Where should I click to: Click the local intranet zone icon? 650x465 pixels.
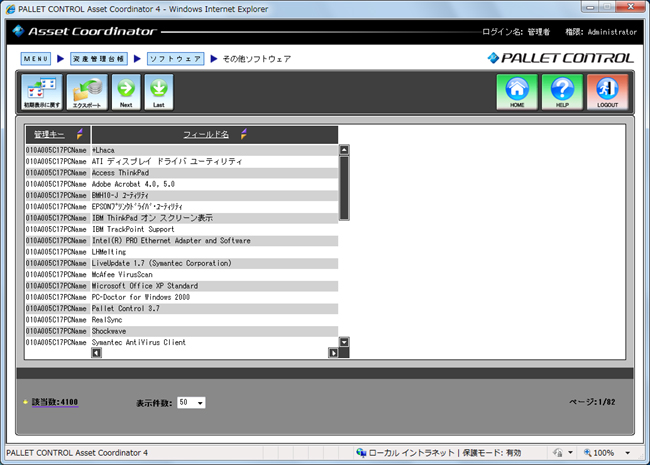click(361, 453)
